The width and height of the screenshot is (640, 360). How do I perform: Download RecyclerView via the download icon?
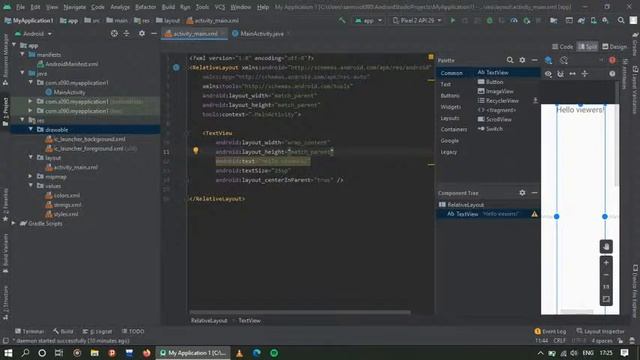535,100
